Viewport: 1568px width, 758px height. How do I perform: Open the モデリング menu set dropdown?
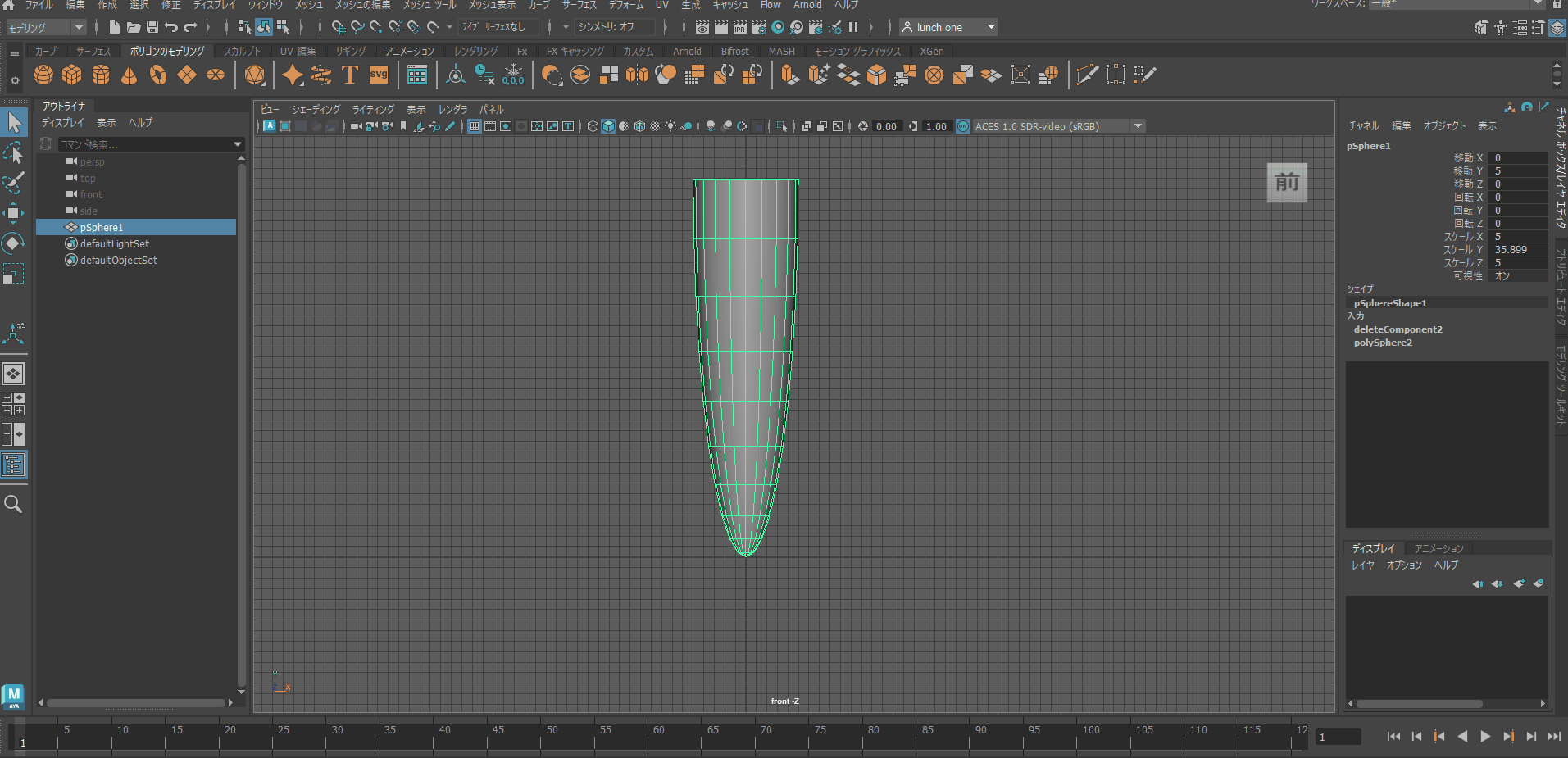pos(46,27)
